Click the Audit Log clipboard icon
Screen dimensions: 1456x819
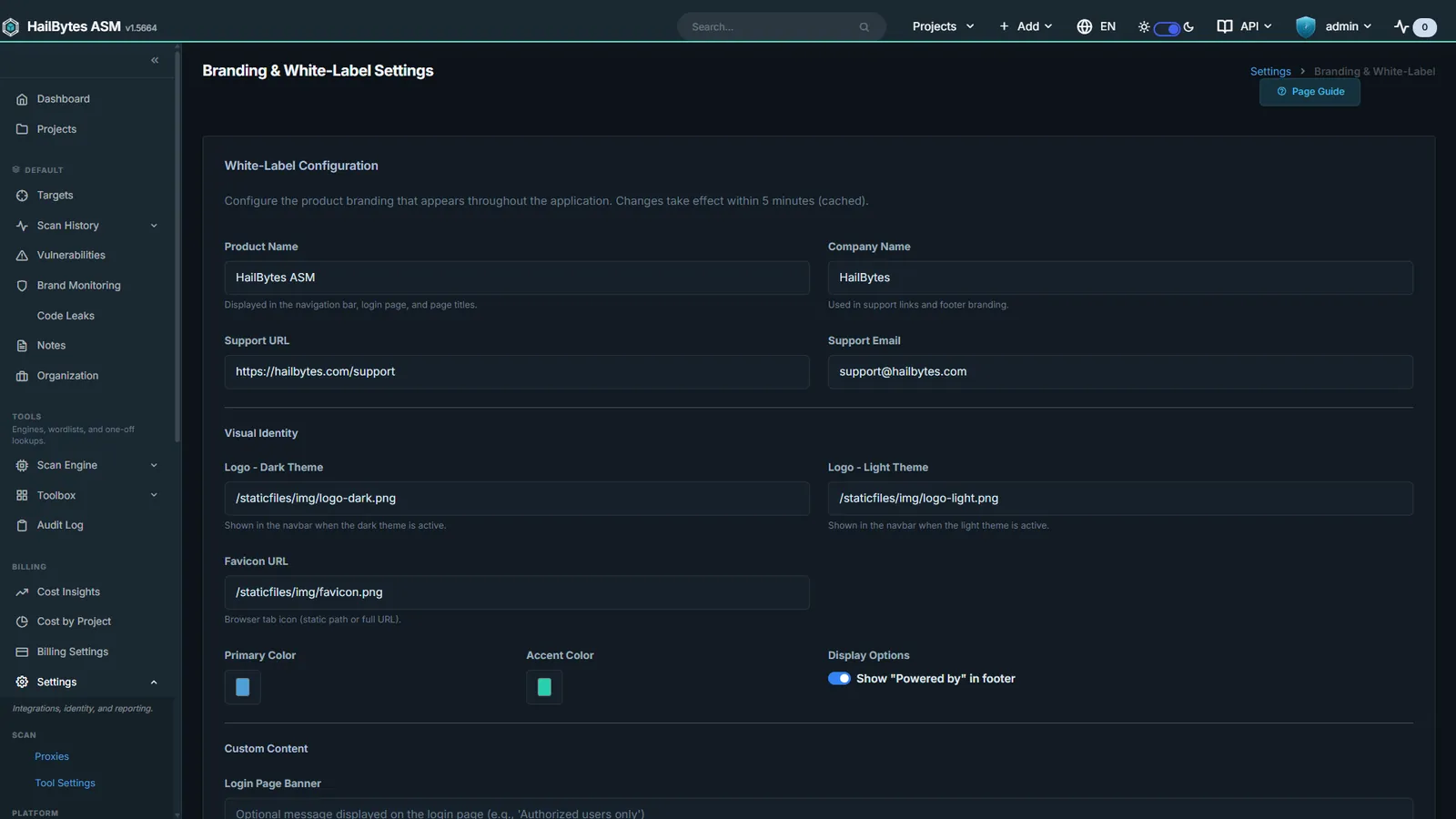(x=22, y=525)
